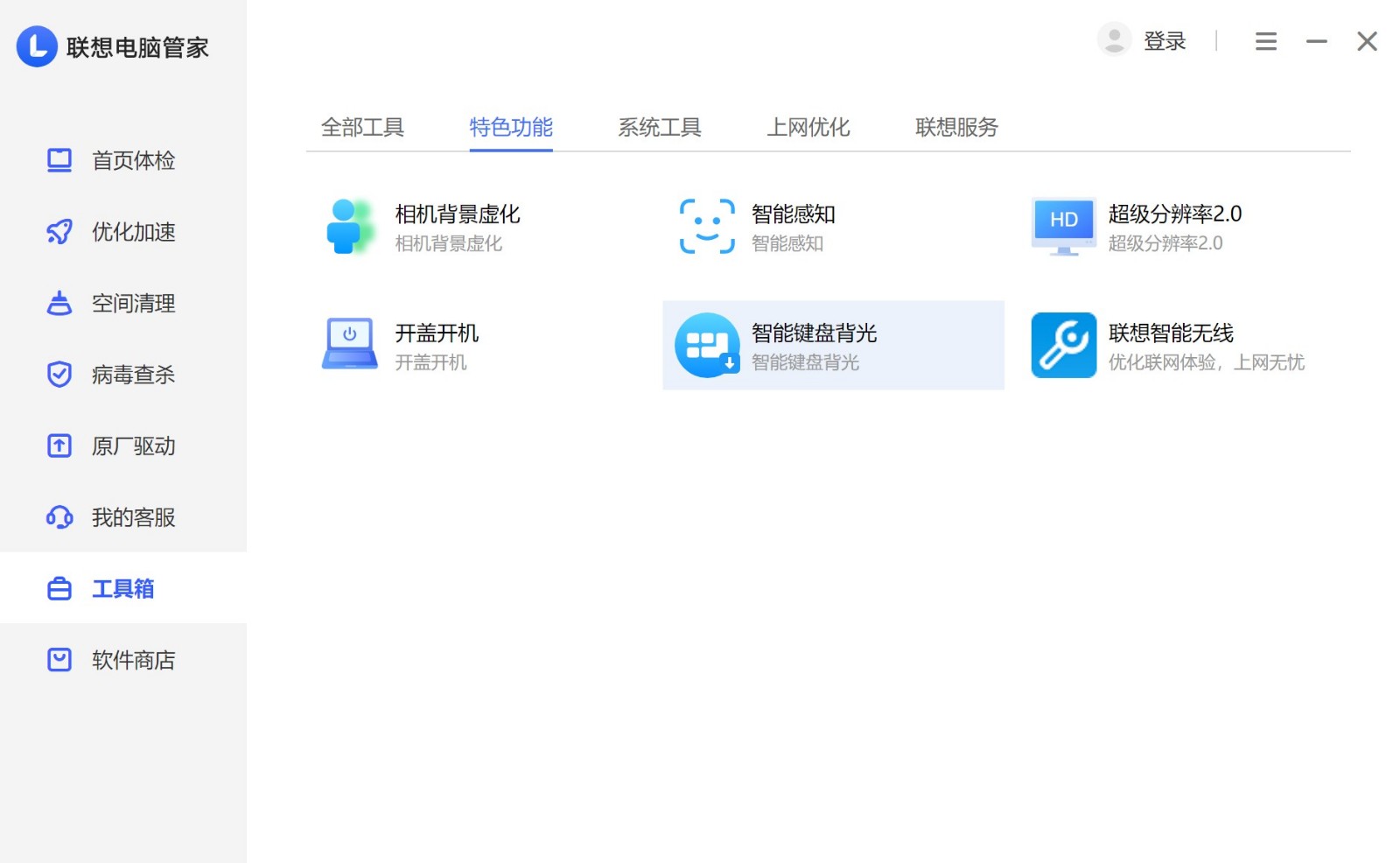1400x863 pixels.
Task: Close the Lenovo PC Manager window
Action: coord(1367,41)
